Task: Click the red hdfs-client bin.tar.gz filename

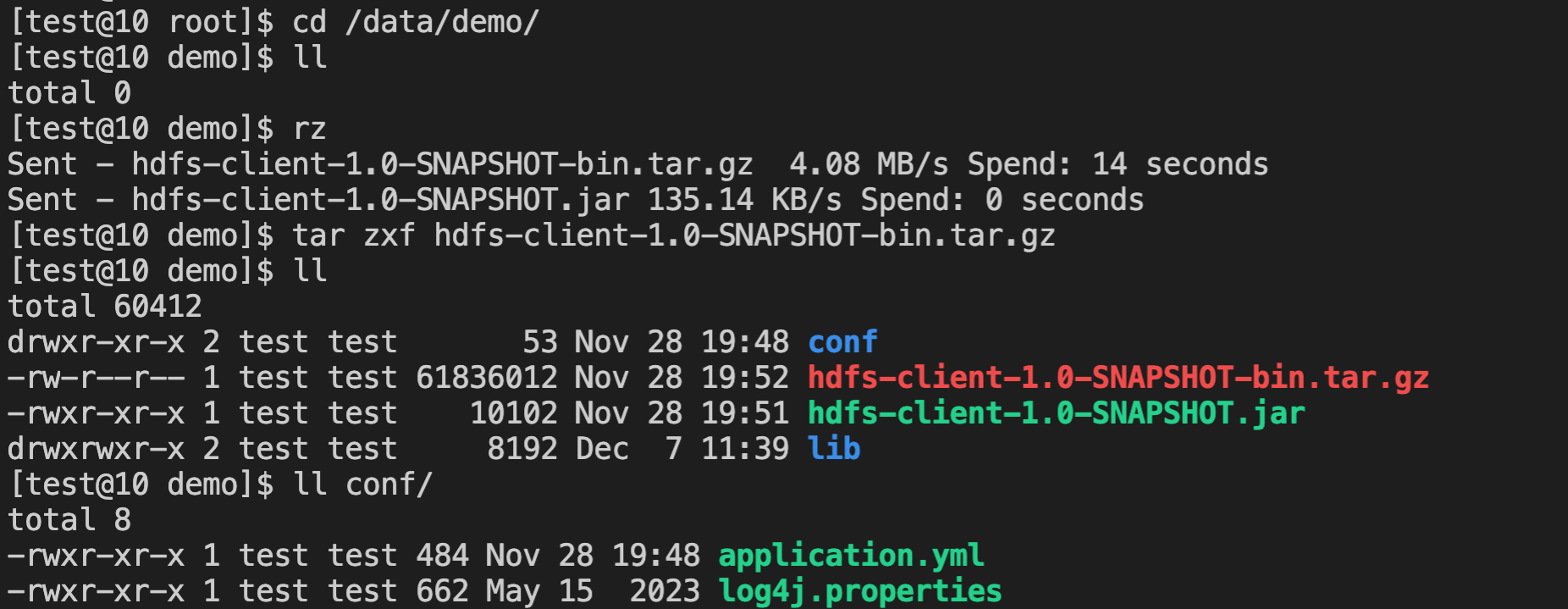Action: [1118, 378]
